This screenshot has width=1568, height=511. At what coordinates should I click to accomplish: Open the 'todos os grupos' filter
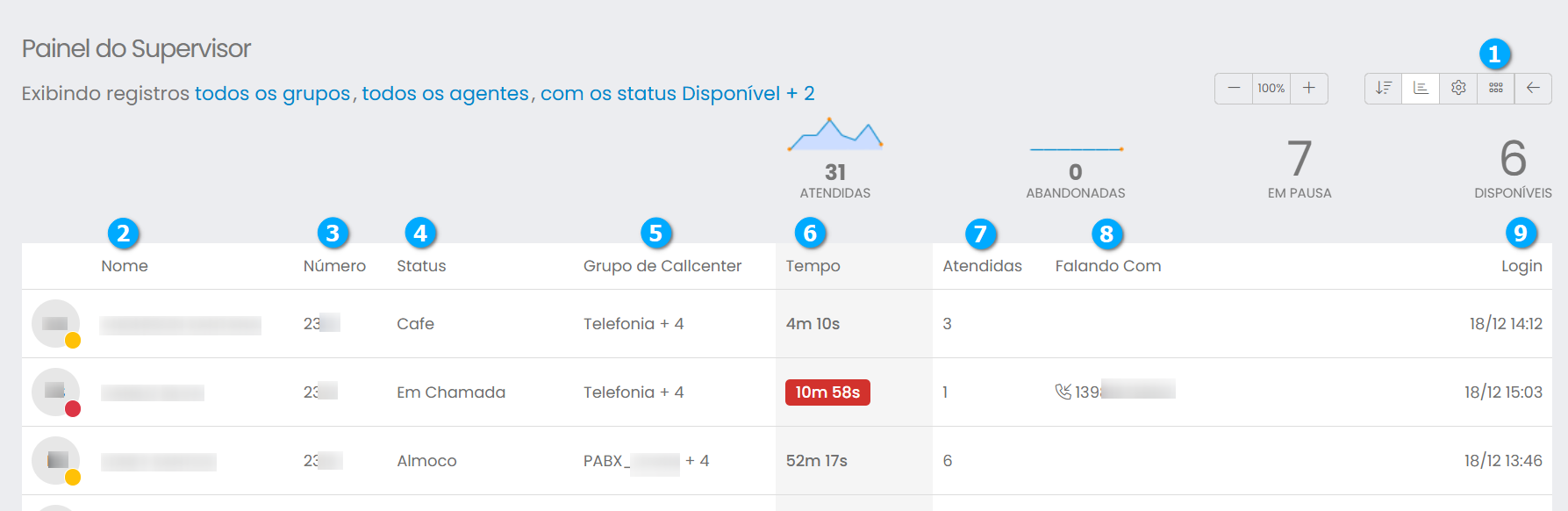272,94
